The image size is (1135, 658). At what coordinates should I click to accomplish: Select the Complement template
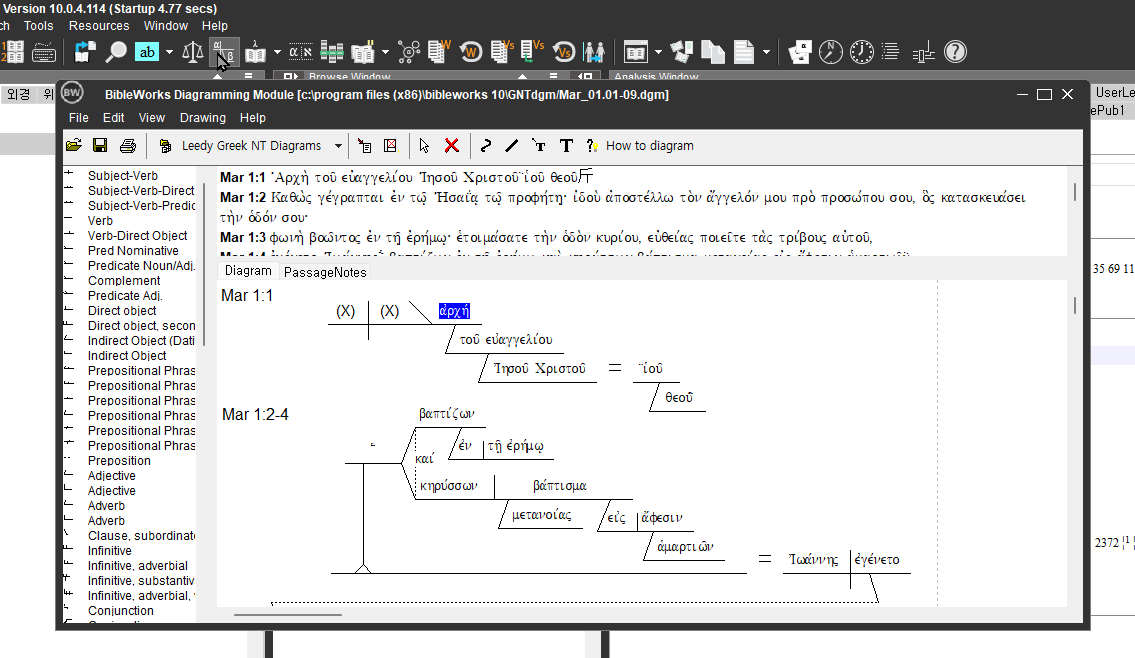124,281
